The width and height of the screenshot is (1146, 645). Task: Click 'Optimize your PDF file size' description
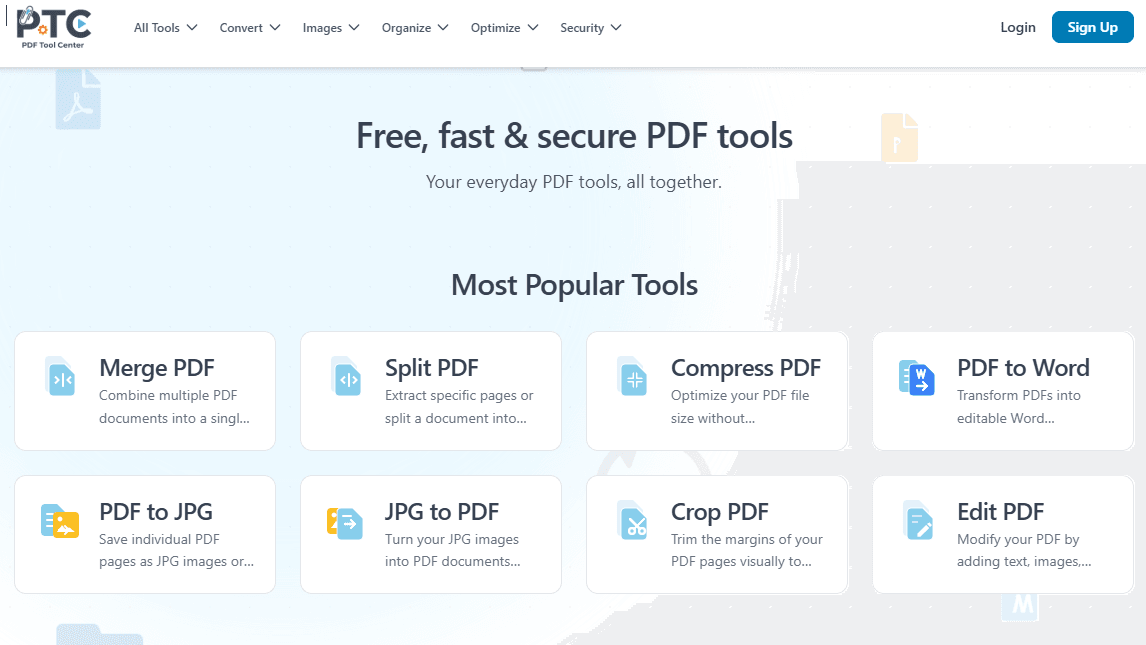click(740, 407)
